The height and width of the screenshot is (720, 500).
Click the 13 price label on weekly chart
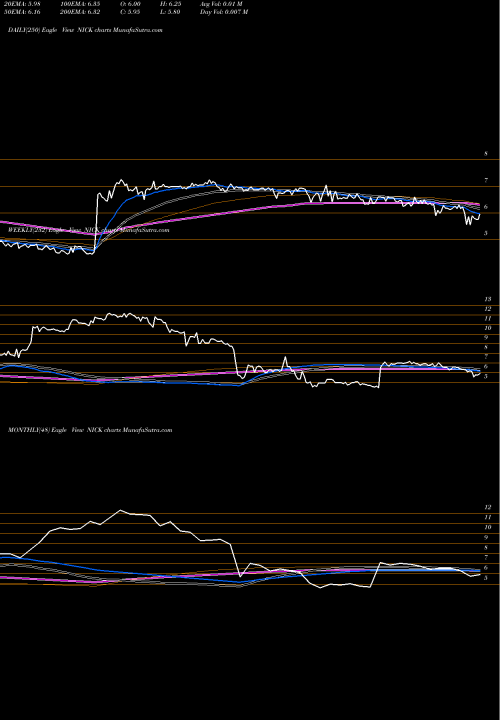point(488,299)
